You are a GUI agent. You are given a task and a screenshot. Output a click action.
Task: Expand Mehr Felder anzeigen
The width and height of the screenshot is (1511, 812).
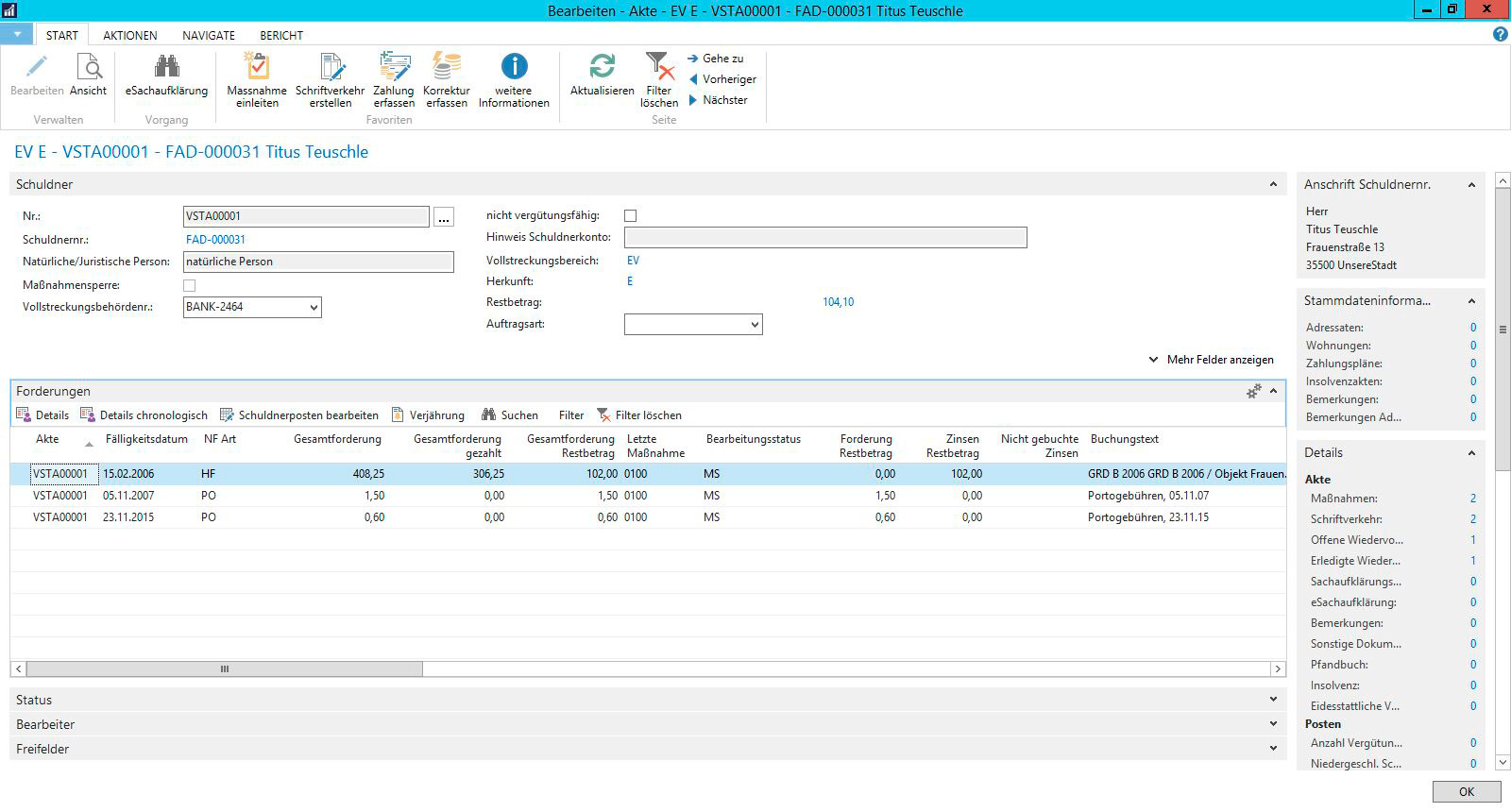click(x=1212, y=360)
